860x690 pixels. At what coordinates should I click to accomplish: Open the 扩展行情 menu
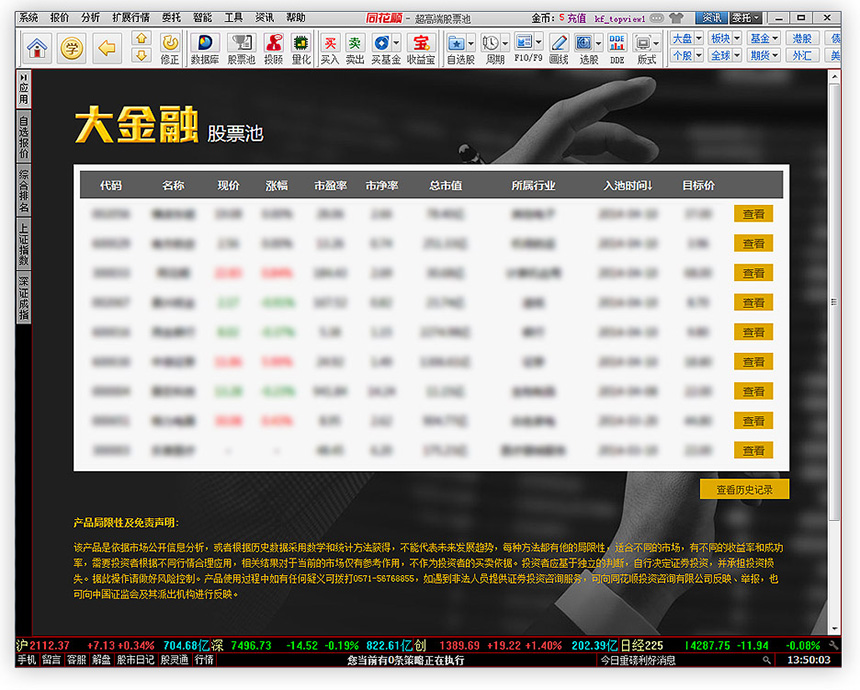pos(131,18)
